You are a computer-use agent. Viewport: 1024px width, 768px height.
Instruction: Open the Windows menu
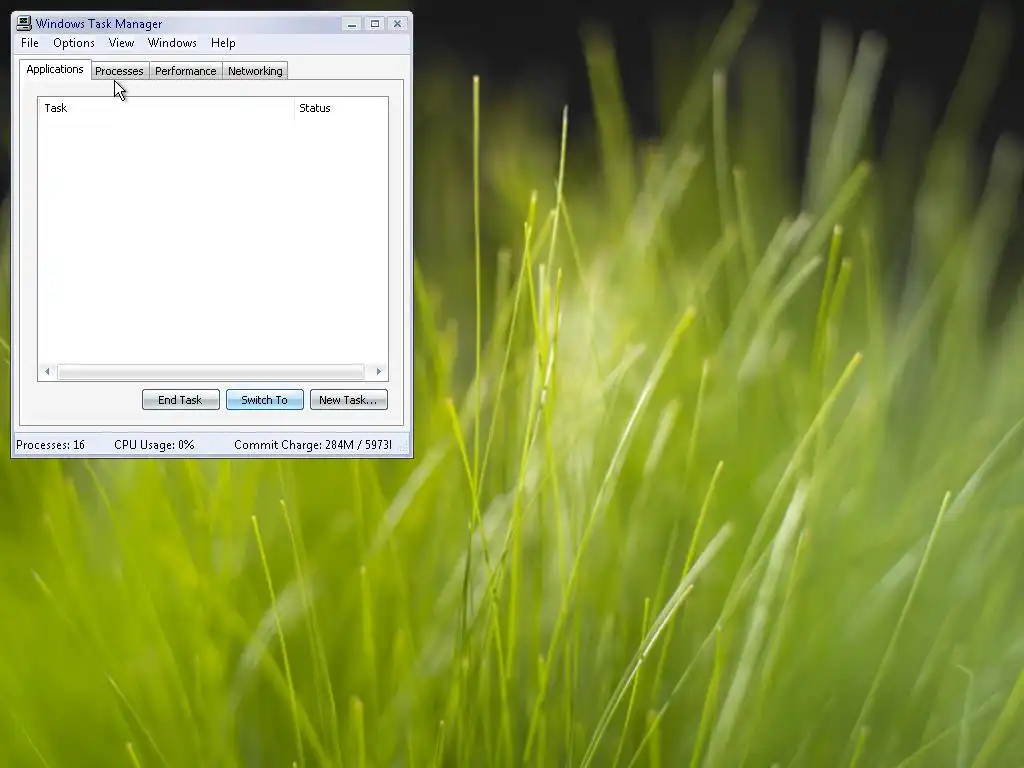[172, 43]
